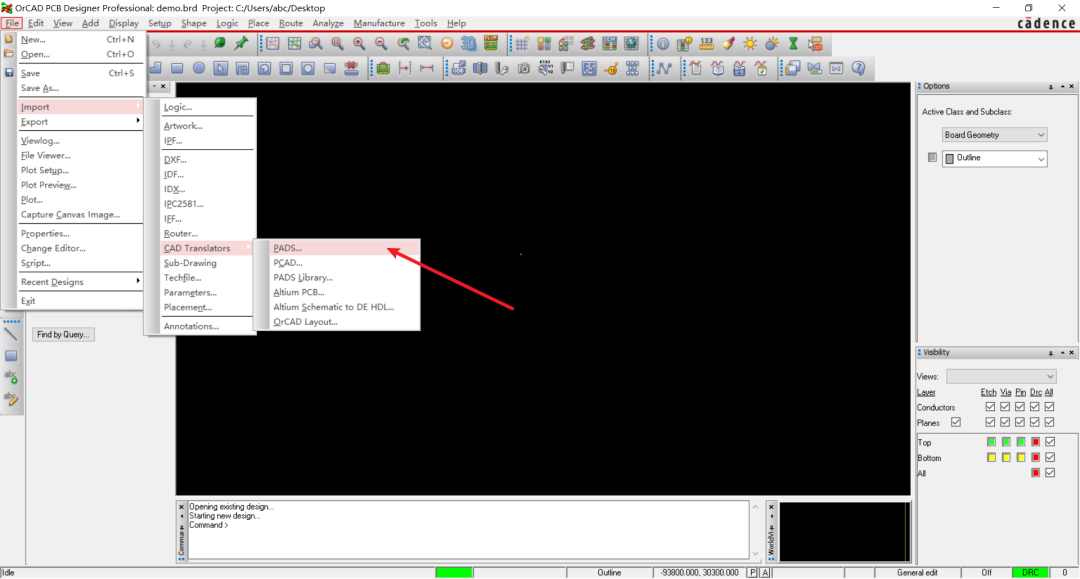Screen dimensions: 1080x579
Task: Open the 3D canvas viewer icon
Action: click(468, 43)
